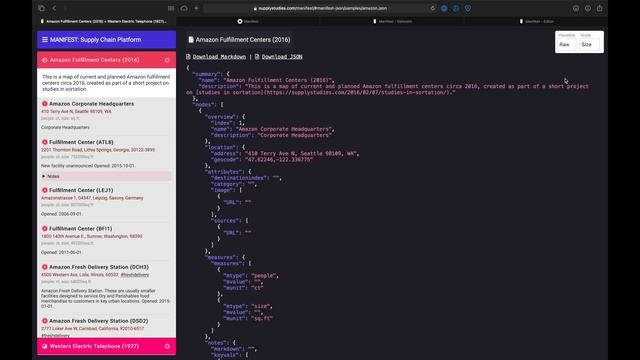Image resolution: width=640 pixels, height=360 pixels.
Task: Reload the page with the refresh icon
Action: click(433, 8)
